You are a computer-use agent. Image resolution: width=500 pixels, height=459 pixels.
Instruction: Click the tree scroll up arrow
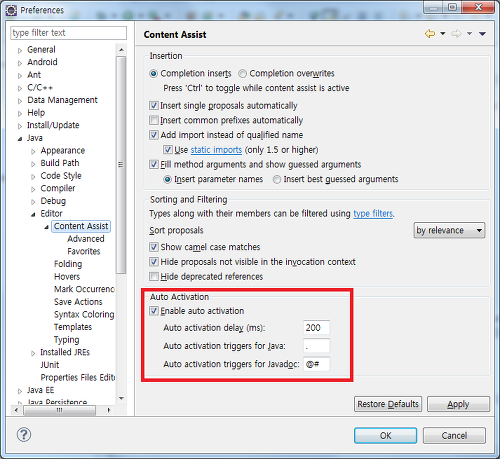[121, 50]
